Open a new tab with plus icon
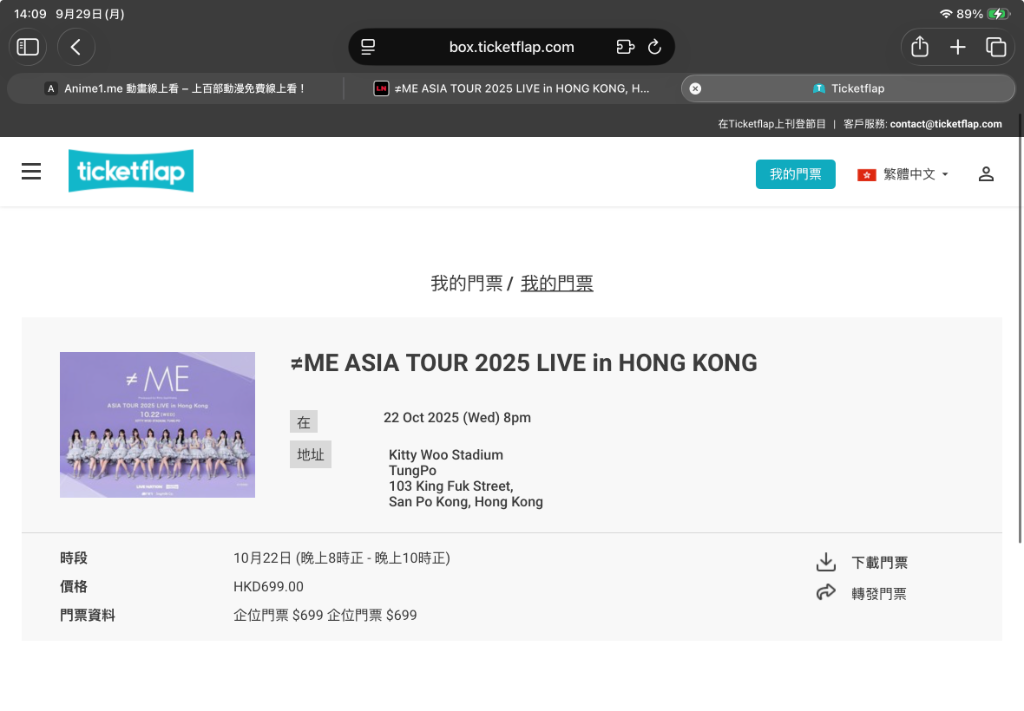Viewport: 1024px width, 711px height. click(x=957, y=47)
